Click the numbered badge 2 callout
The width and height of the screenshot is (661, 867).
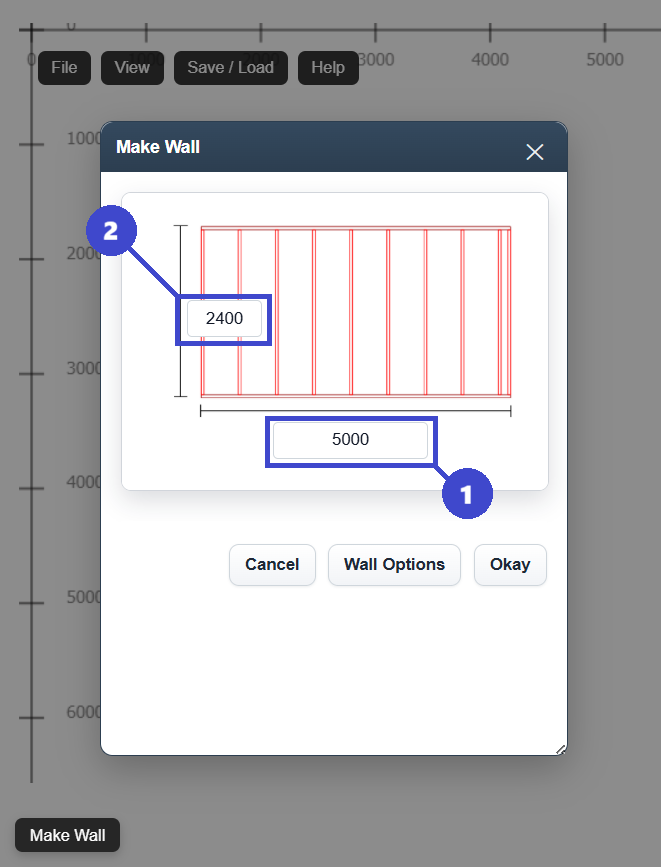click(x=111, y=232)
